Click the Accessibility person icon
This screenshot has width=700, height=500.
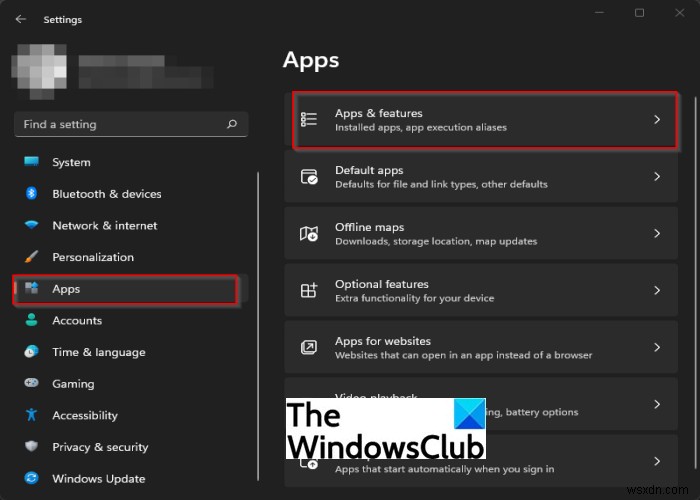(31, 415)
